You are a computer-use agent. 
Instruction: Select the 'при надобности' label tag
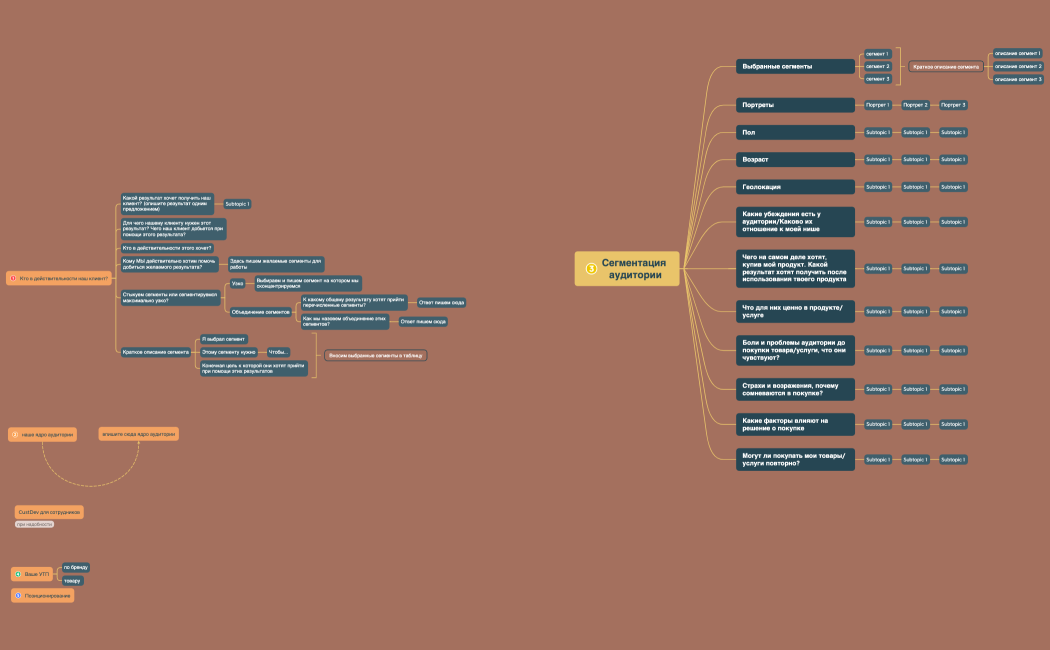click(x=34, y=524)
